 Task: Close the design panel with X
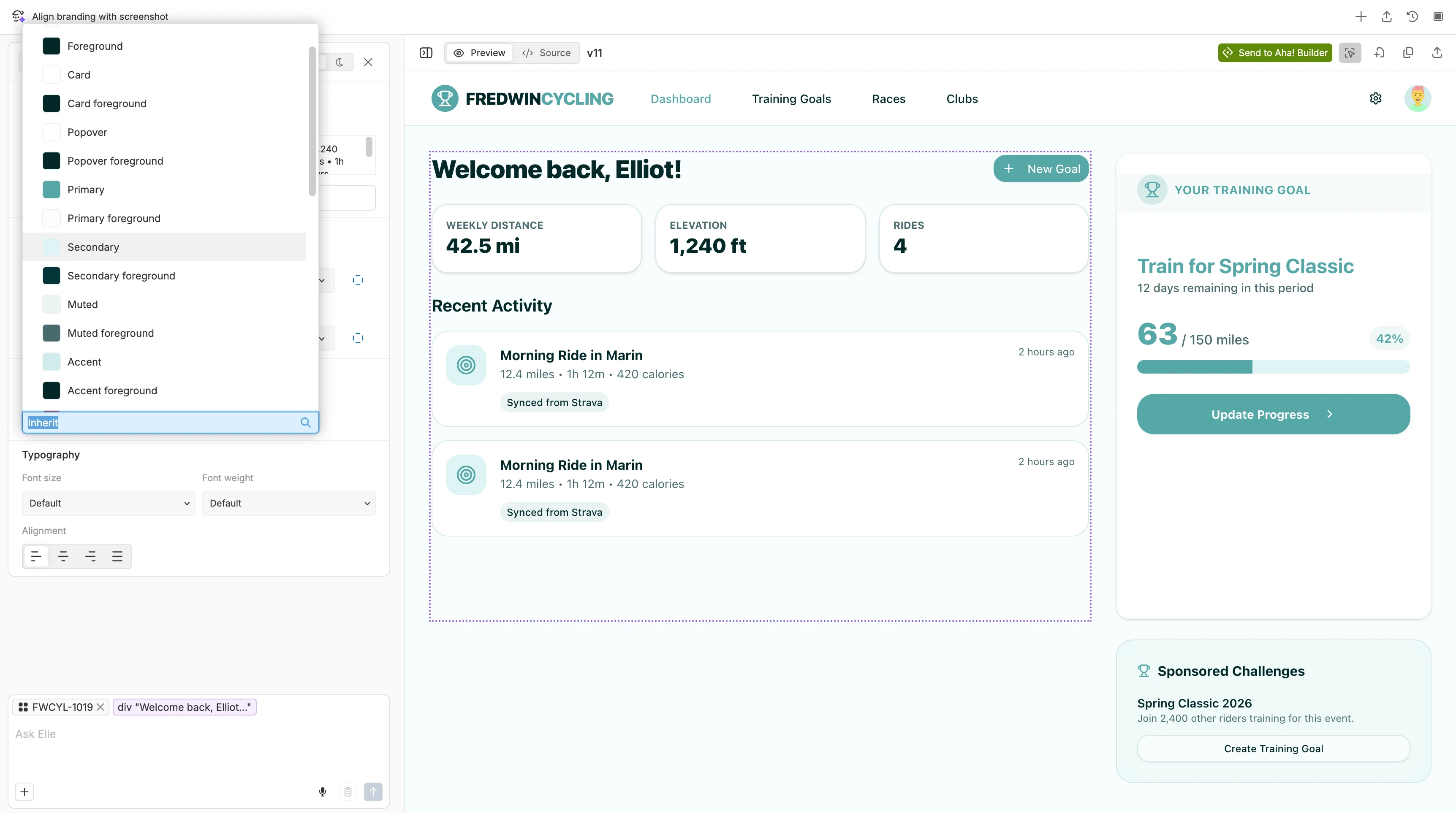click(368, 62)
